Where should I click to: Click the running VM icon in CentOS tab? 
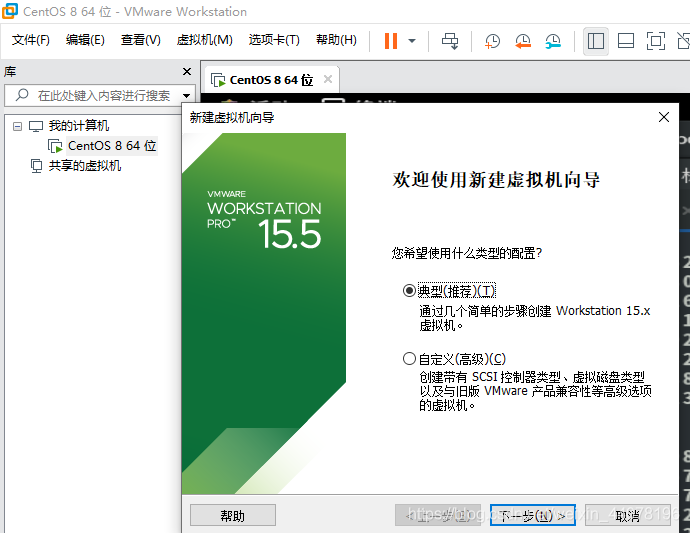pos(218,81)
